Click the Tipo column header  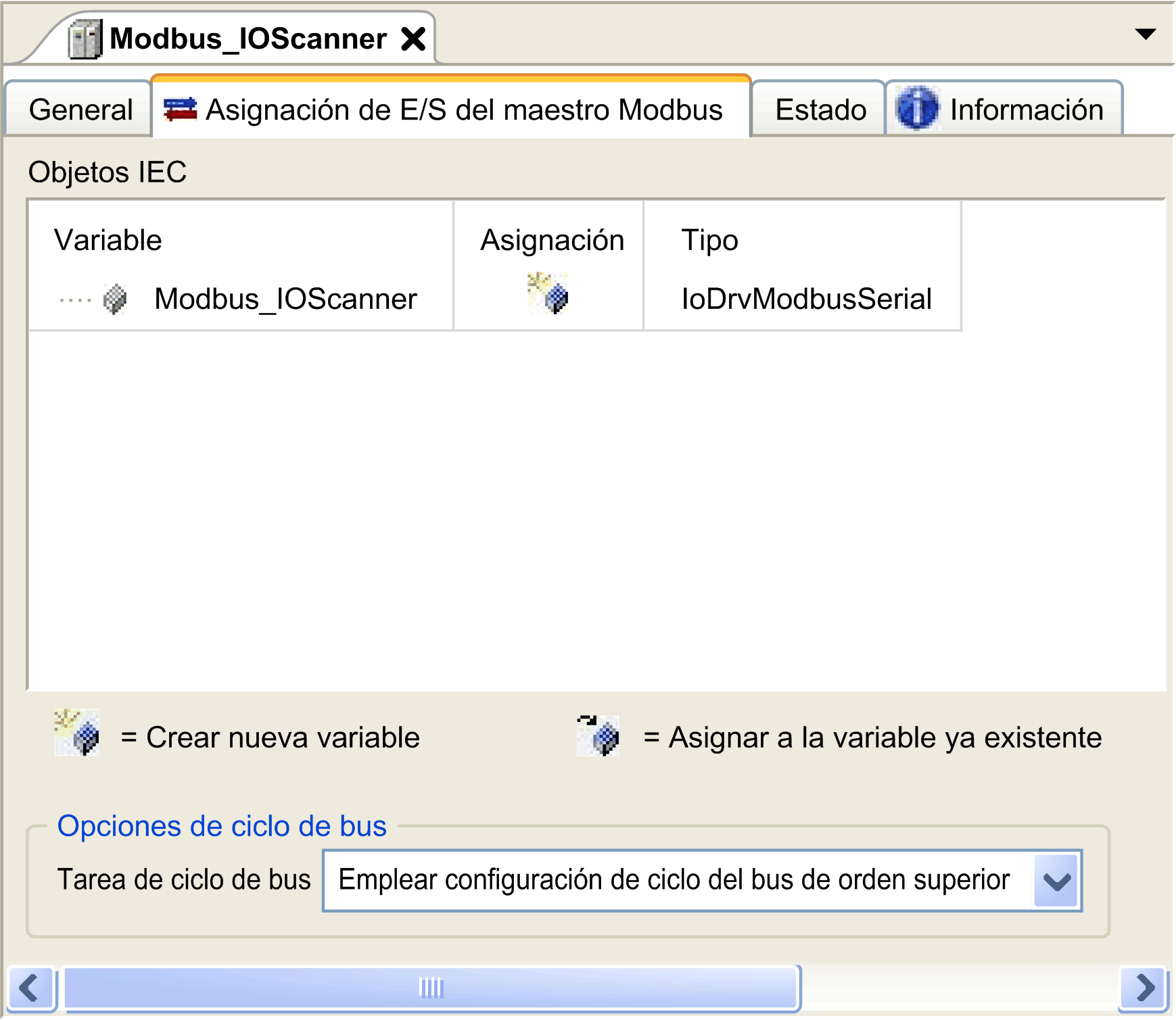click(709, 241)
